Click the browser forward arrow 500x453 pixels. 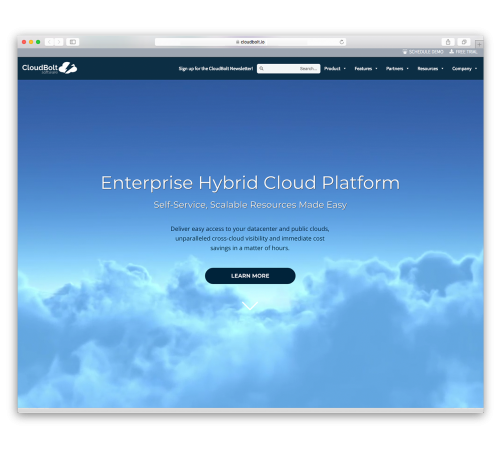click(x=59, y=42)
